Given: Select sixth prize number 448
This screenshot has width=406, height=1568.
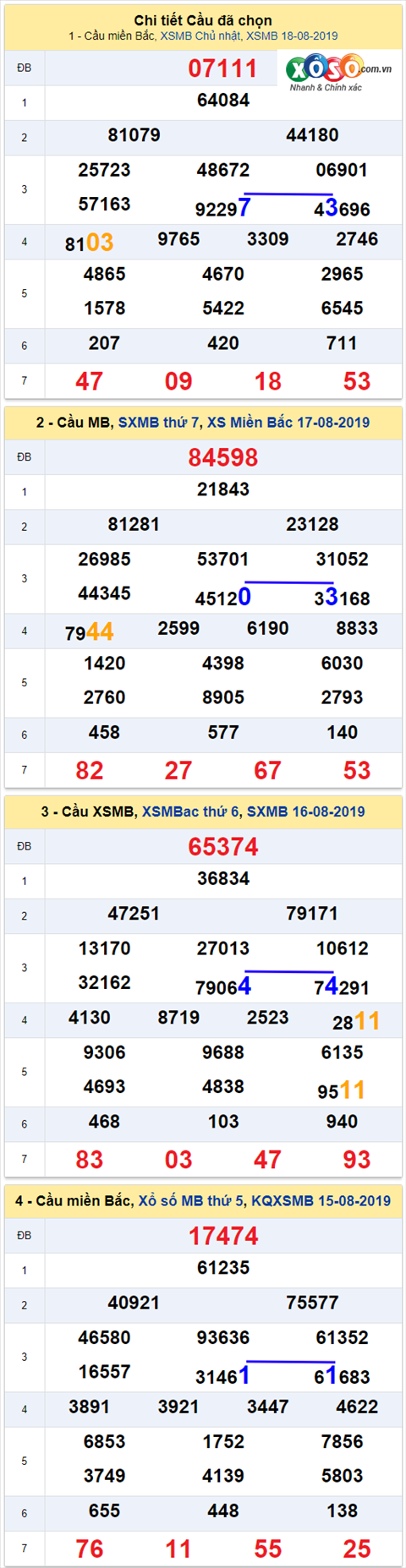Looking at the screenshot, I should (223, 1511).
